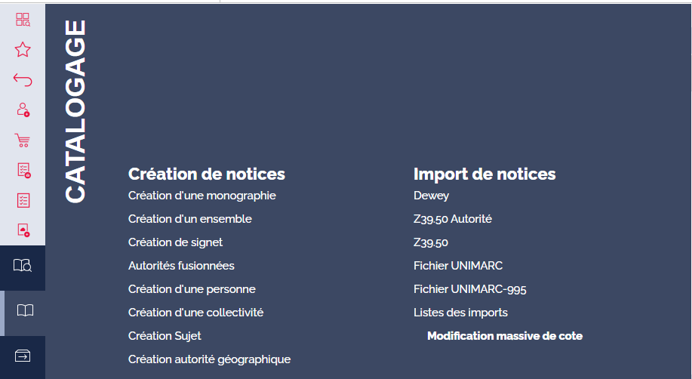
Task: Click Modification massive de cote
Action: [x=505, y=336]
